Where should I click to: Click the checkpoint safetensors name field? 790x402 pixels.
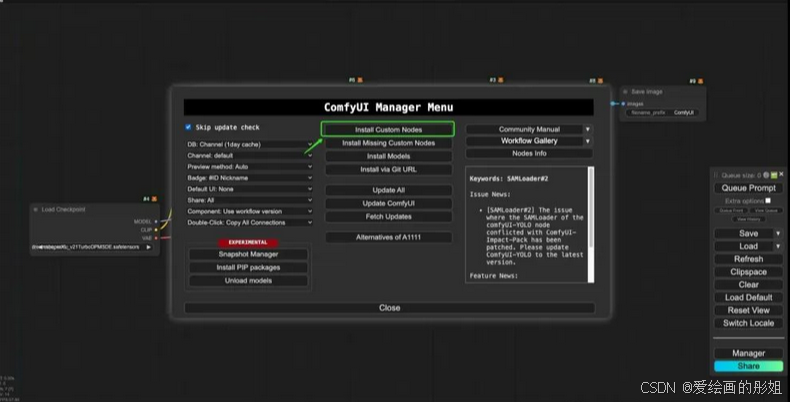[x=92, y=247]
